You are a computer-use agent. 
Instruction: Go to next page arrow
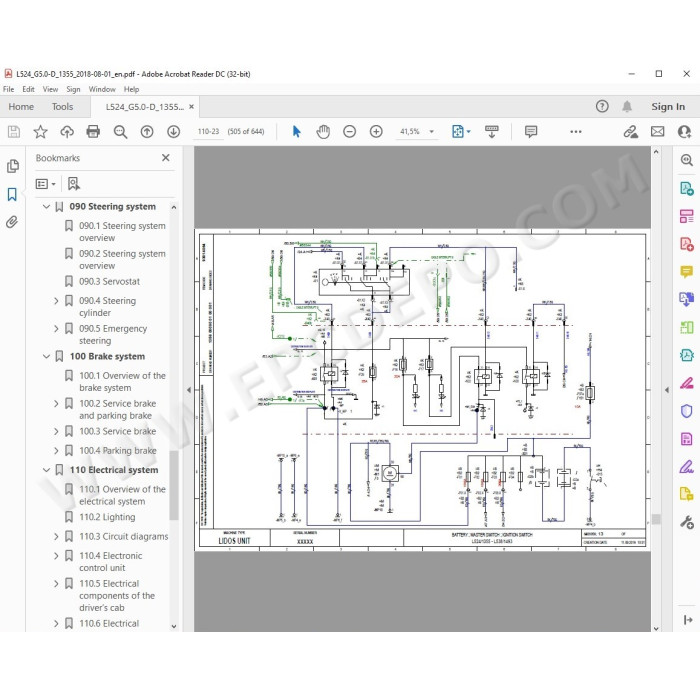(174, 131)
